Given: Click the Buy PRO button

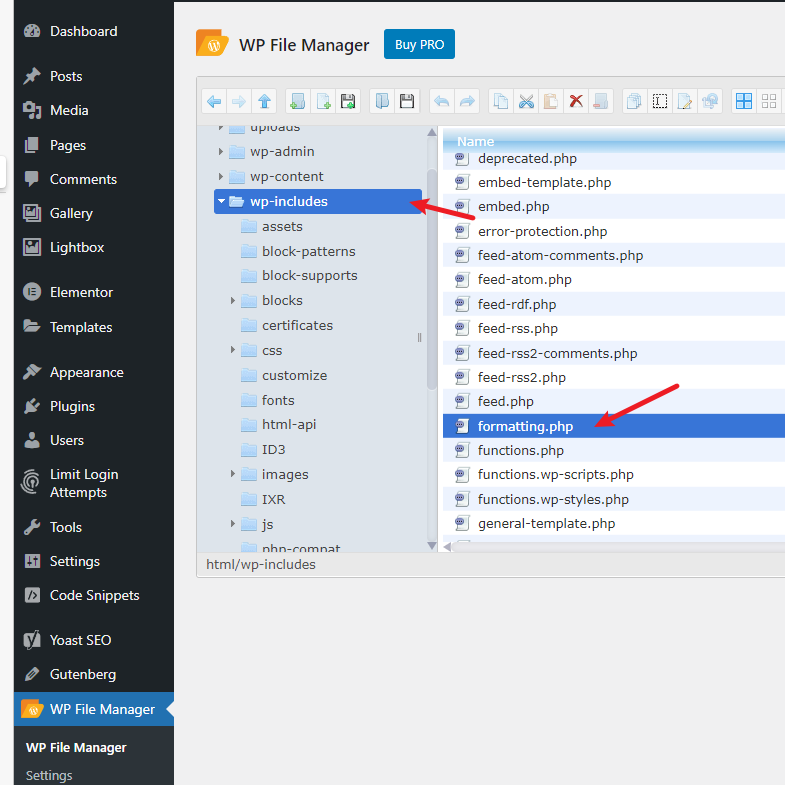Looking at the screenshot, I should (x=419, y=44).
